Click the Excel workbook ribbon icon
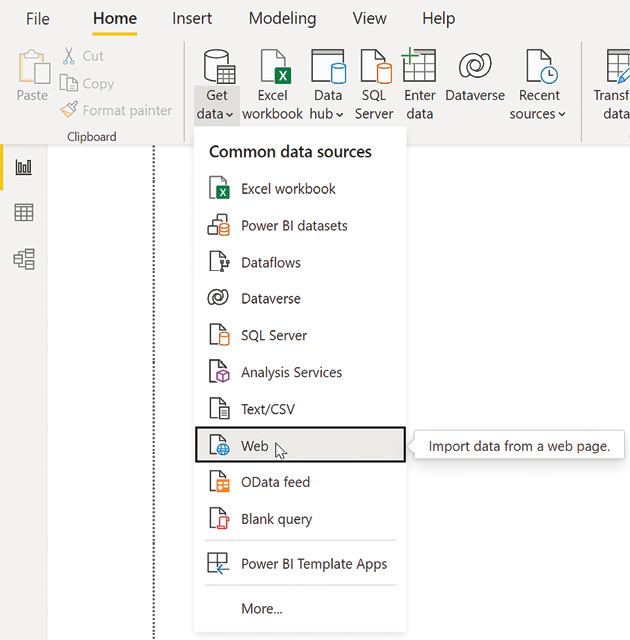Screen dimensions: 630x640 pyautogui.click(x=275, y=66)
